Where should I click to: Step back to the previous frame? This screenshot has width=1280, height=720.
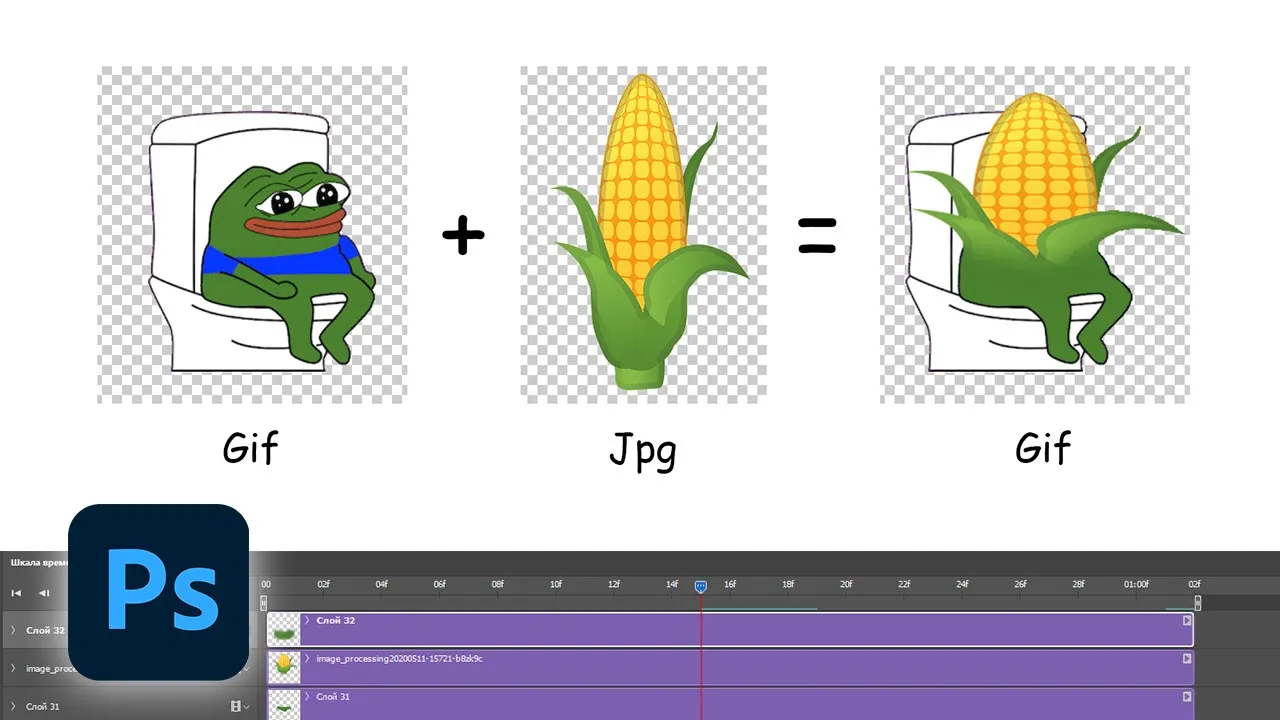(44, 593)
